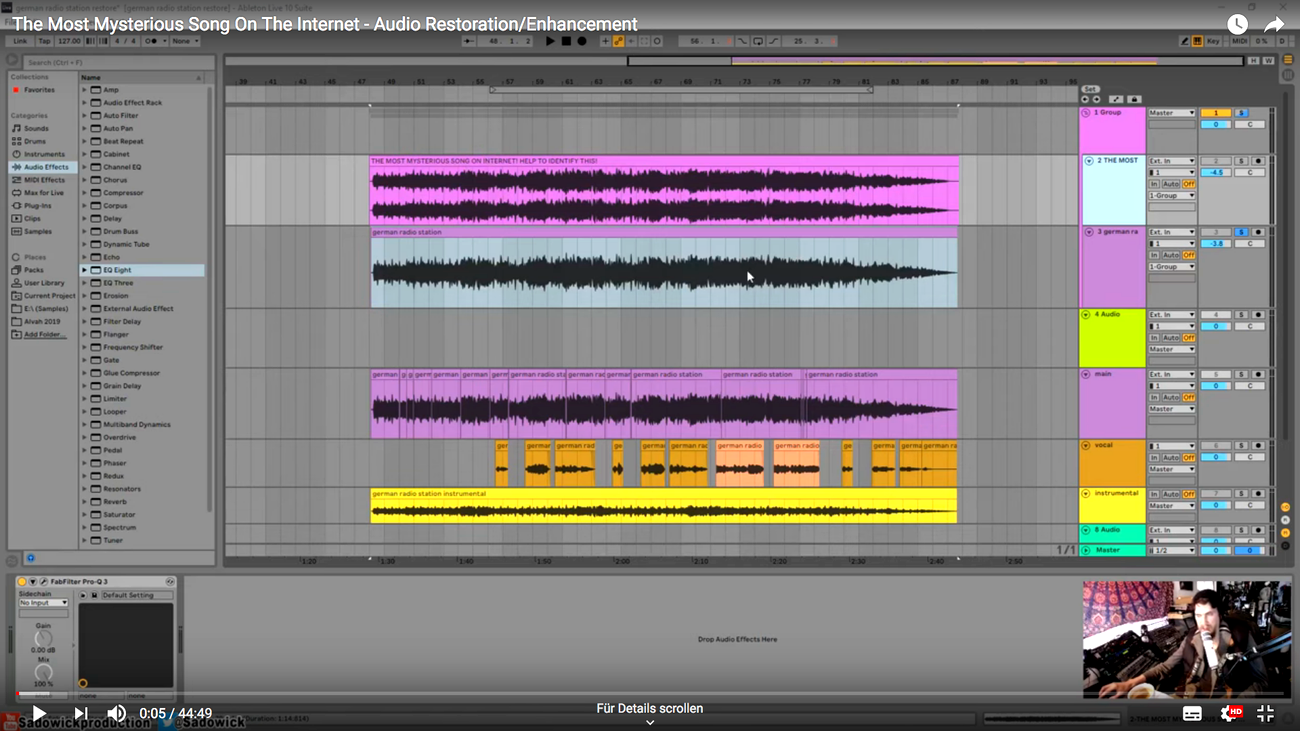Toggle subtitles in the video player
This screenshot has height=731, width=1300.
click(x=1192, y=713)
